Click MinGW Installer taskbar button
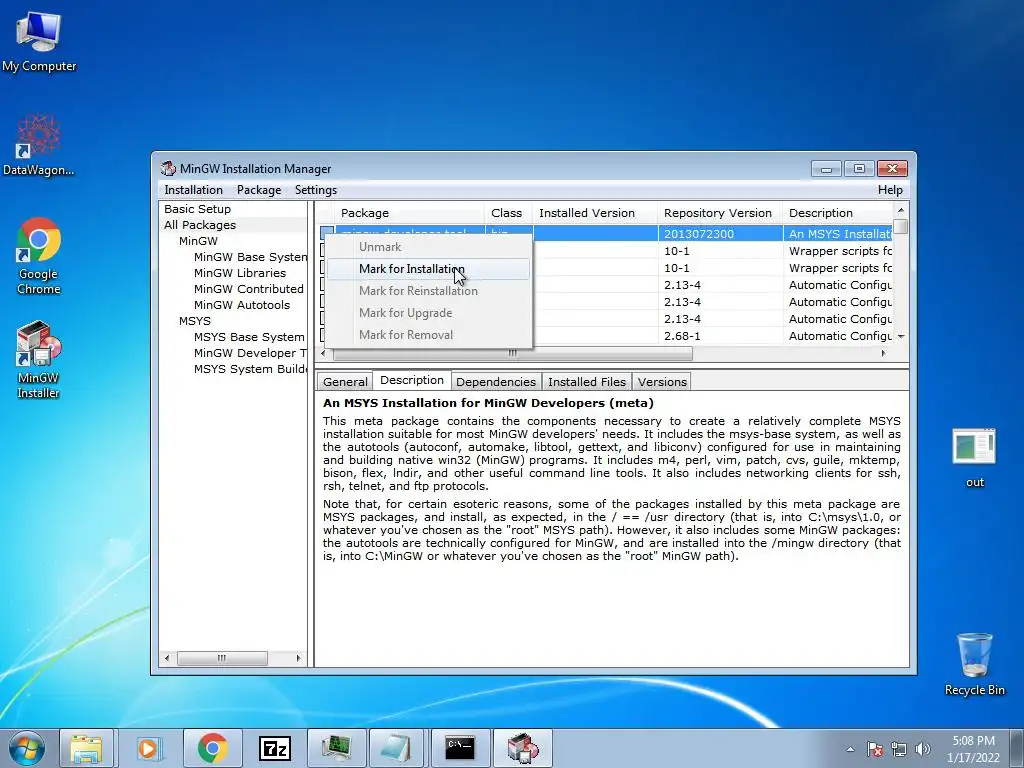Screen dimensions: 1024x768 click(522, 748)
